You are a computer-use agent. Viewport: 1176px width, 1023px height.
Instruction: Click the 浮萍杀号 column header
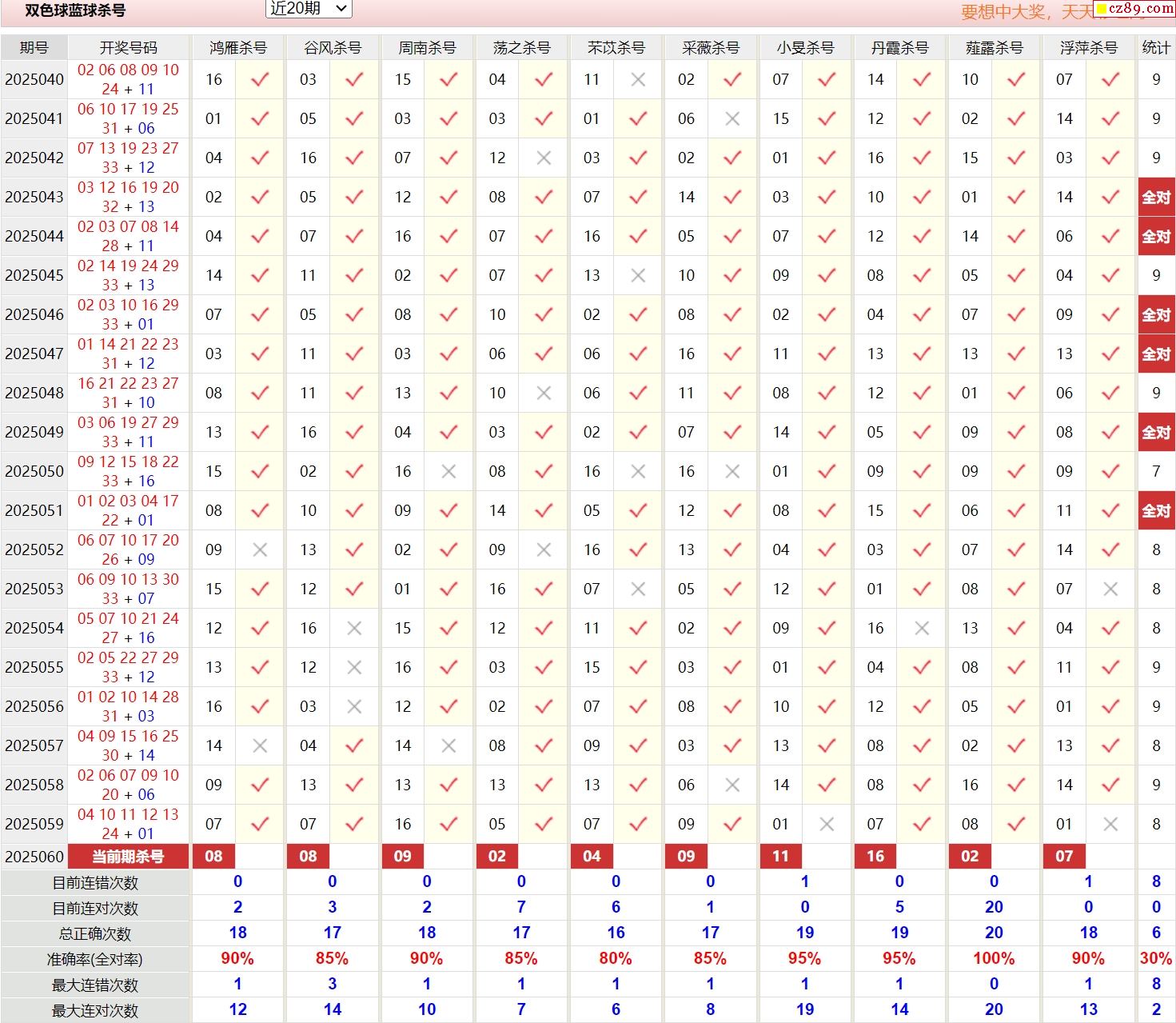(x=1088, y=48)
